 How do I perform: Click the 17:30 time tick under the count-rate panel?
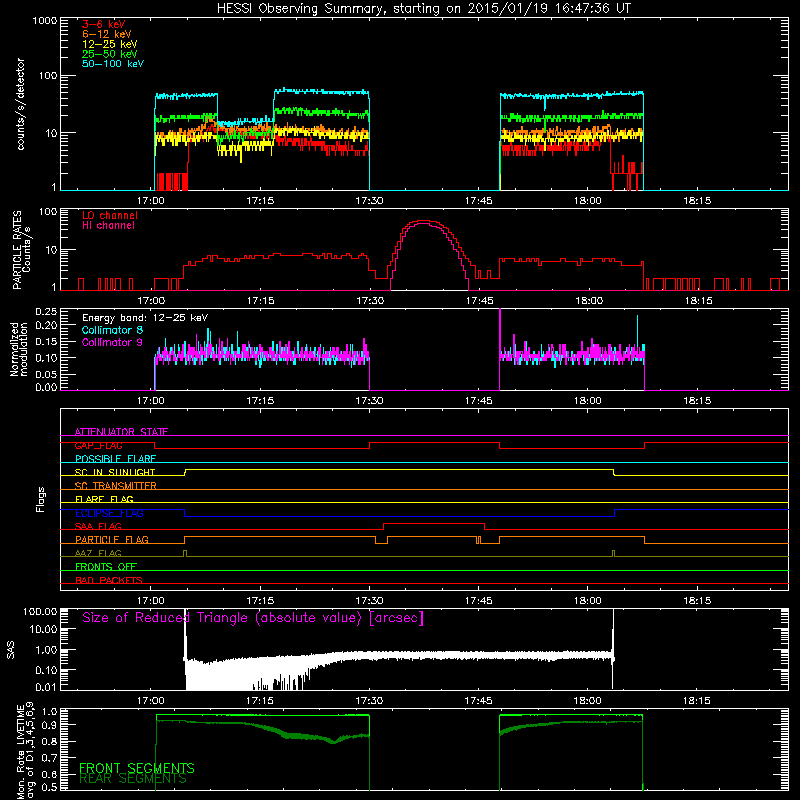click(x=369, y=201)
